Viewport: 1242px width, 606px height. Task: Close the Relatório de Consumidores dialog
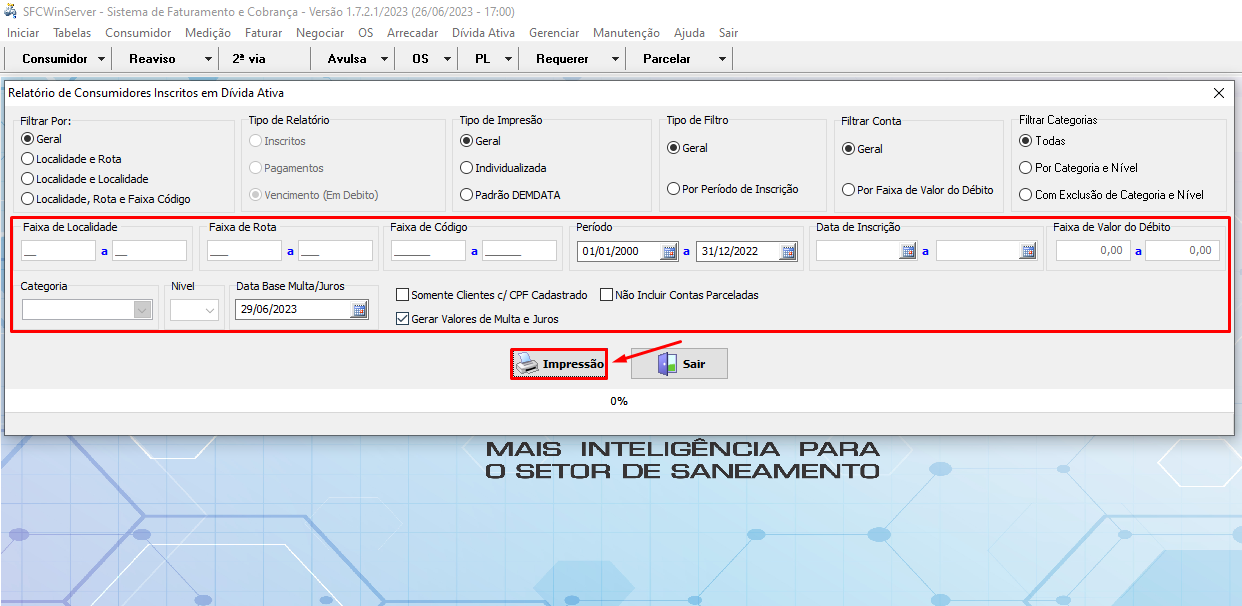[x=1218, y=93]
